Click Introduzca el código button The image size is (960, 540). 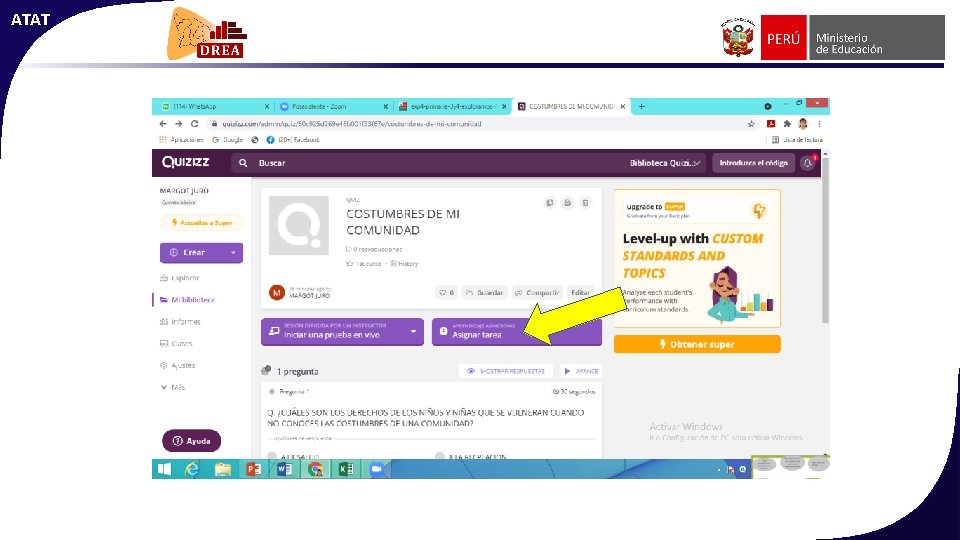753,163
